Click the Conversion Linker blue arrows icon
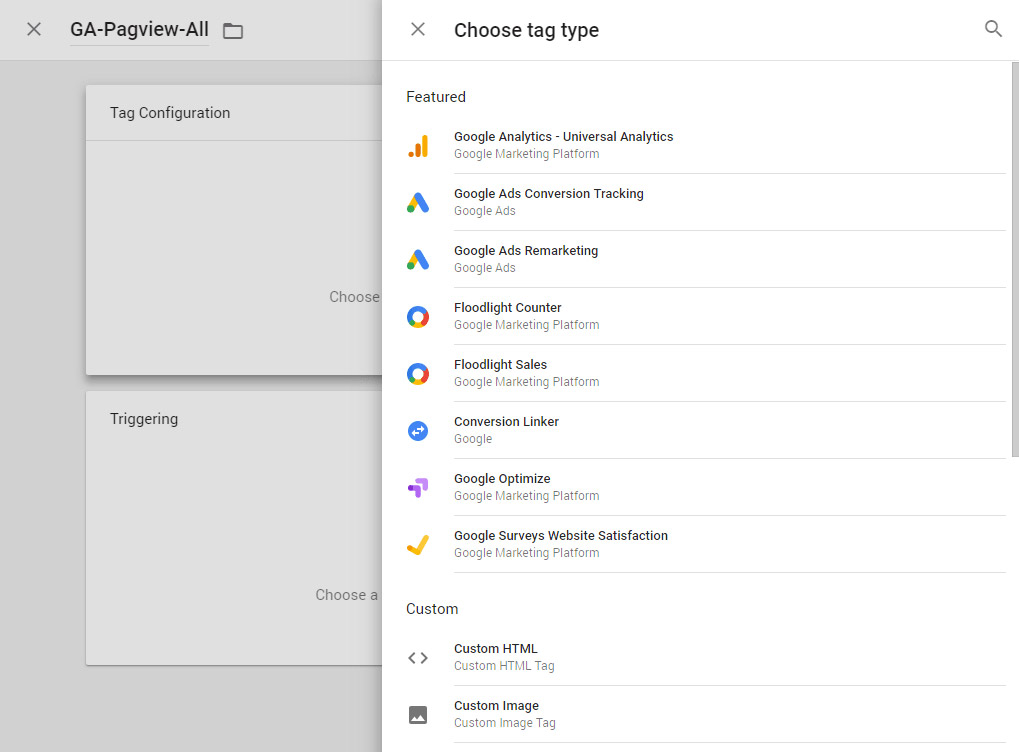 pyautogui.click(x=418, y=430)
